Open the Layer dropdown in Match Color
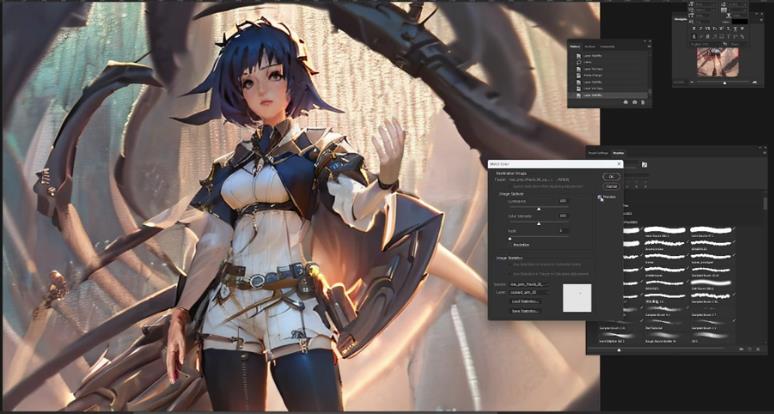Image resolution: width=774 pixels, height=414 pixels. coord(529,292)
